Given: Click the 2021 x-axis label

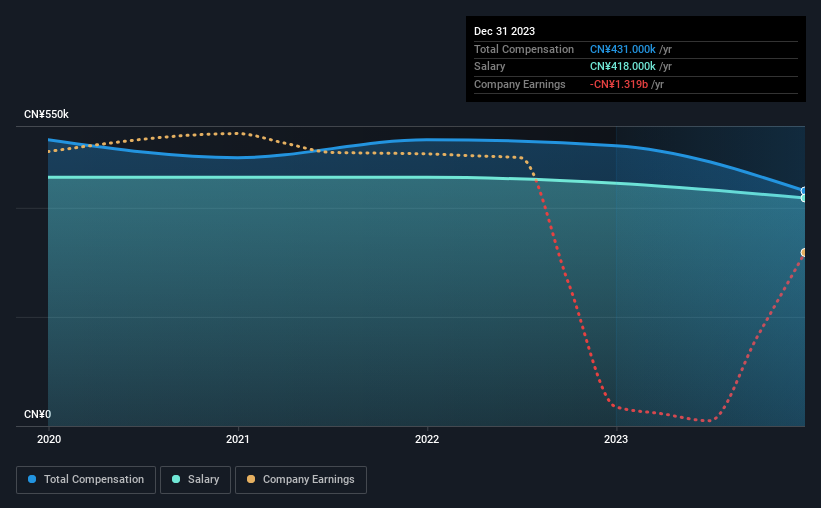Looking at the screenshot, I should (x=238, y=439).
